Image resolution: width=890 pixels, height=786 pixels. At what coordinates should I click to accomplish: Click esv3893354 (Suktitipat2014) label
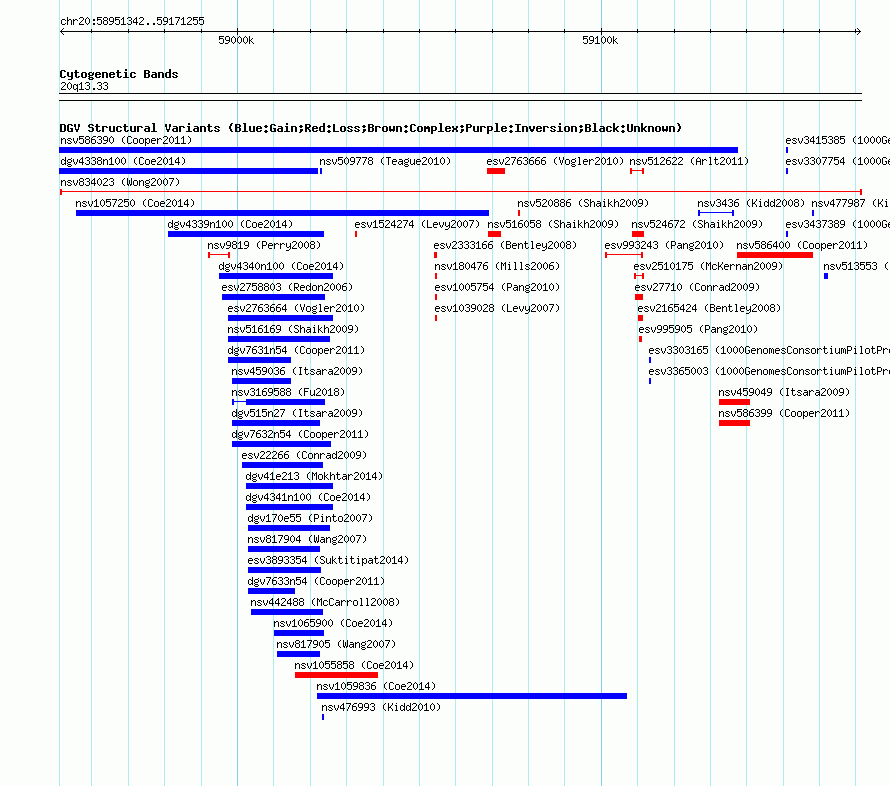coord(328,560)
